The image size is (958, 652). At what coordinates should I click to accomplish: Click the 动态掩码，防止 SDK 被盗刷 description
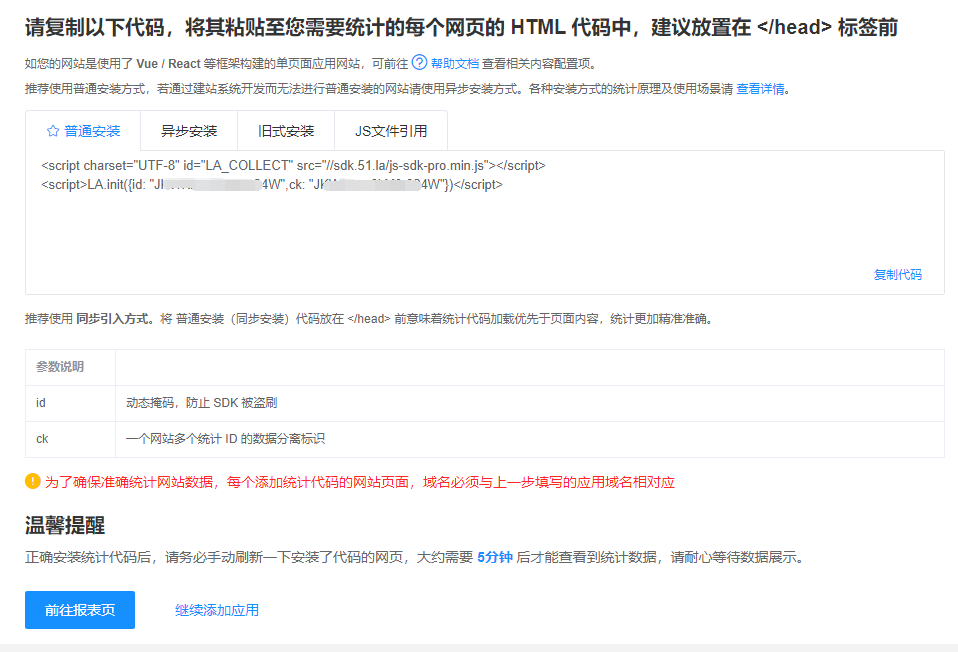pos(202,403)
